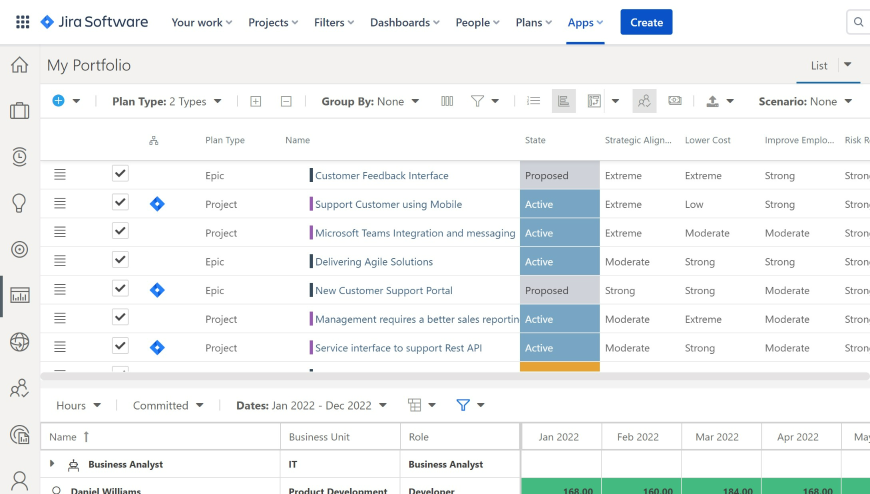
Task: Open the Projects menu
Action: coord(273,22)
